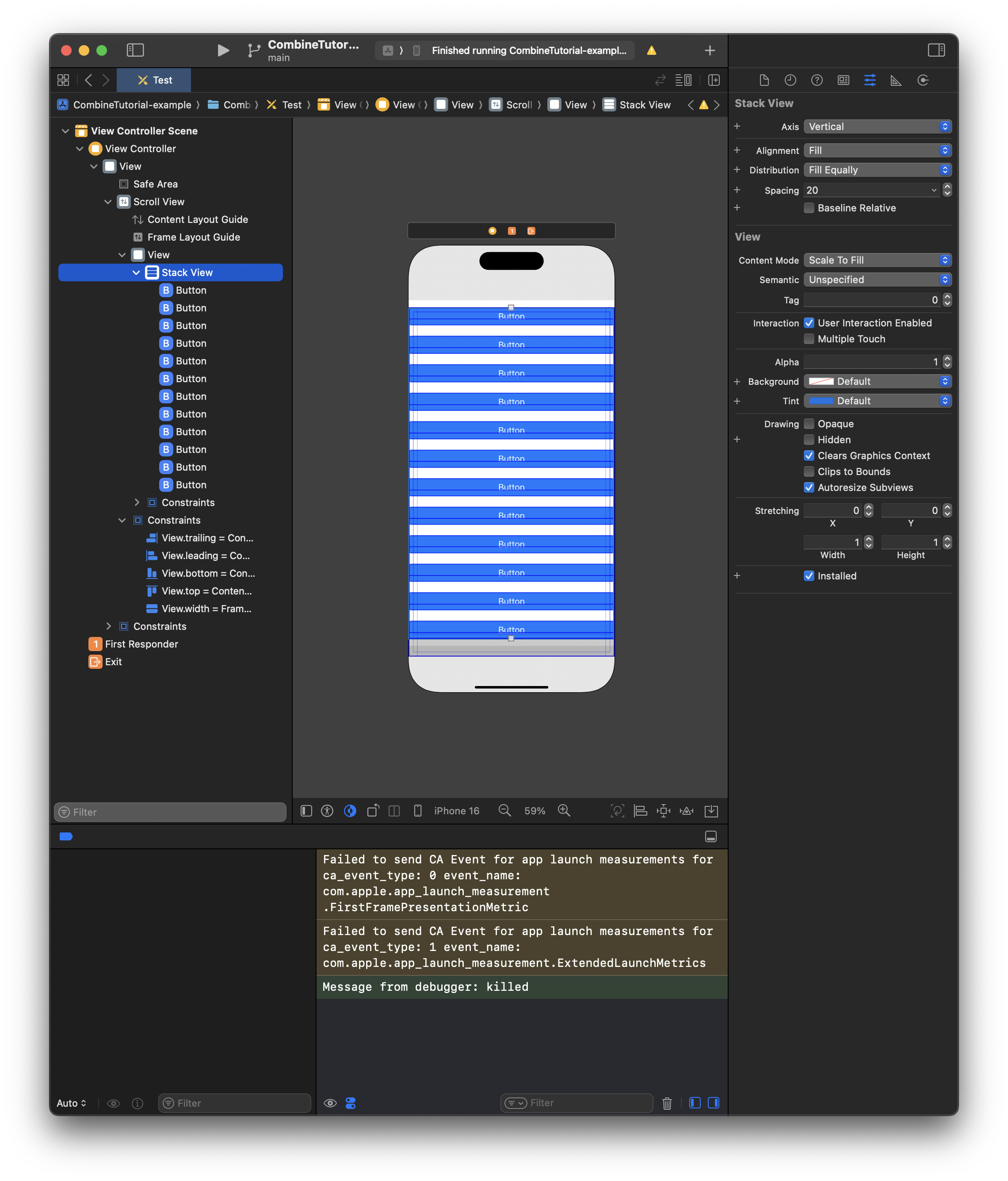Open the Auto variables scope menu

point(72,1103)
